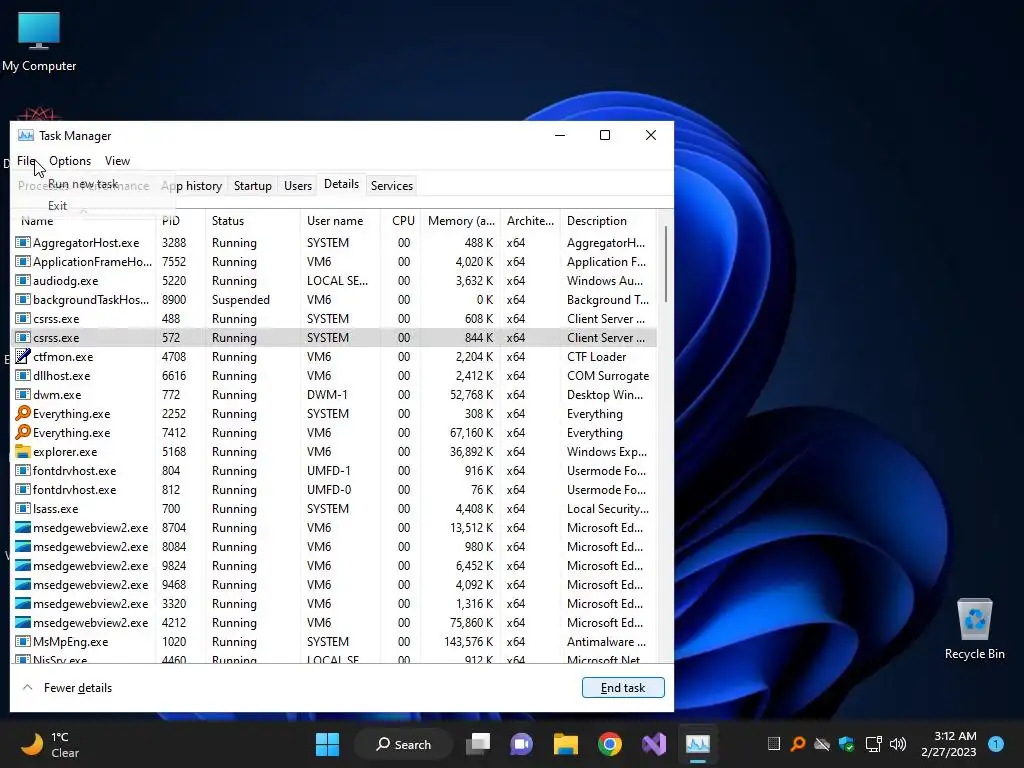1024x768 pixels.
Task: Open the network status tray icon
Action: point(872,744)
